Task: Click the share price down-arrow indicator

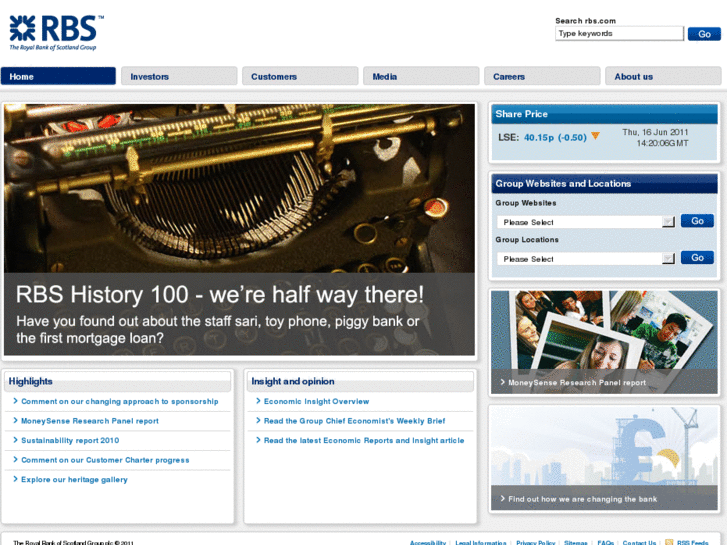Action: click(x=595, y=136)
